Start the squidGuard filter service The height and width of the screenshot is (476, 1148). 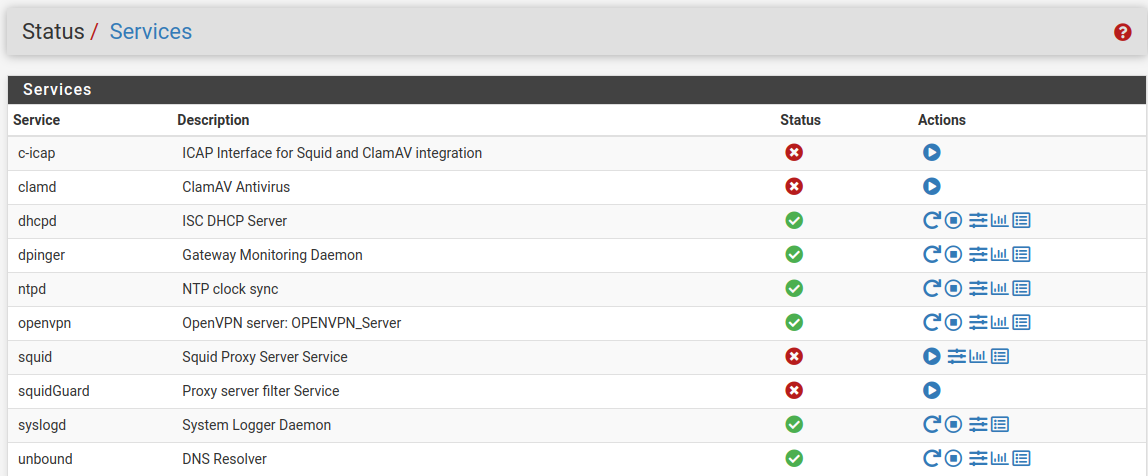coord(931,391)
